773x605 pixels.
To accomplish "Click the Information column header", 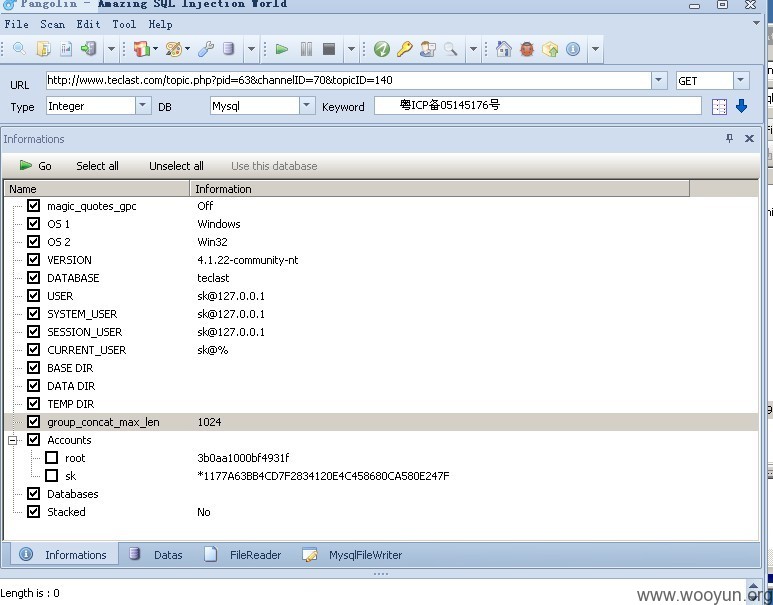I will 440,189.
